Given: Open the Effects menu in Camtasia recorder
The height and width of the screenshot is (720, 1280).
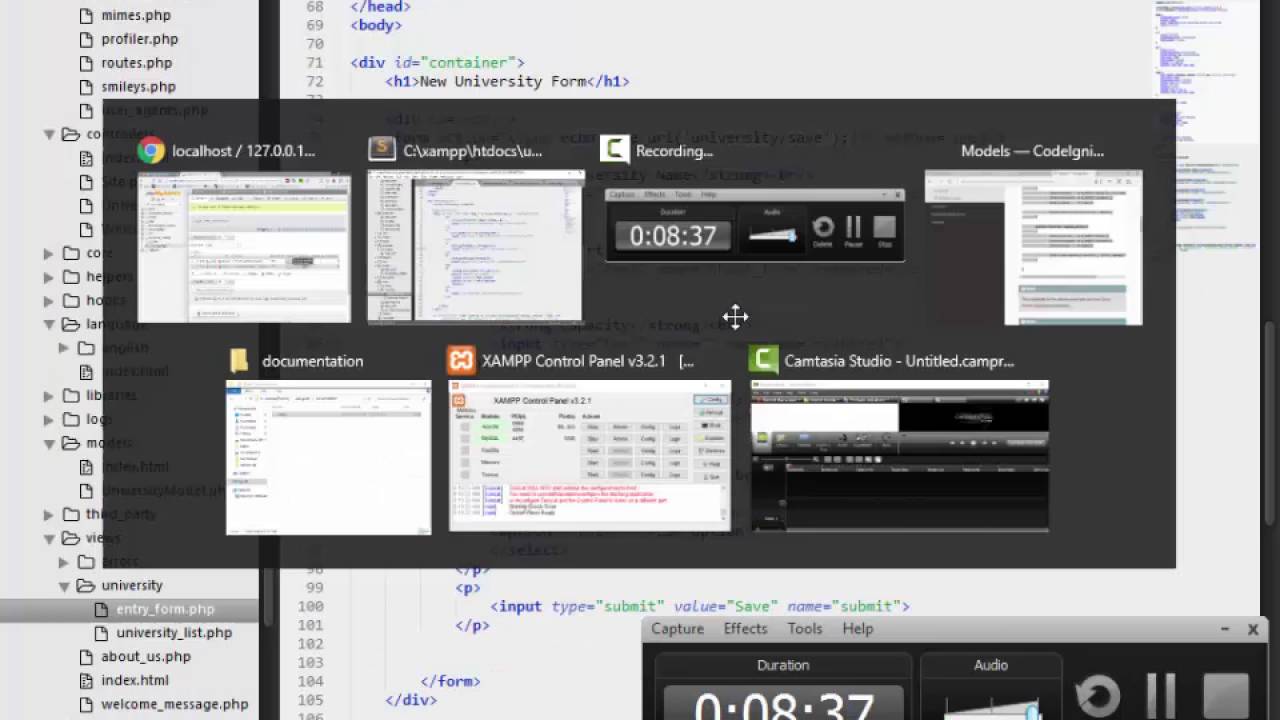Looking at the screenshot, I should (x=745, y=629).
